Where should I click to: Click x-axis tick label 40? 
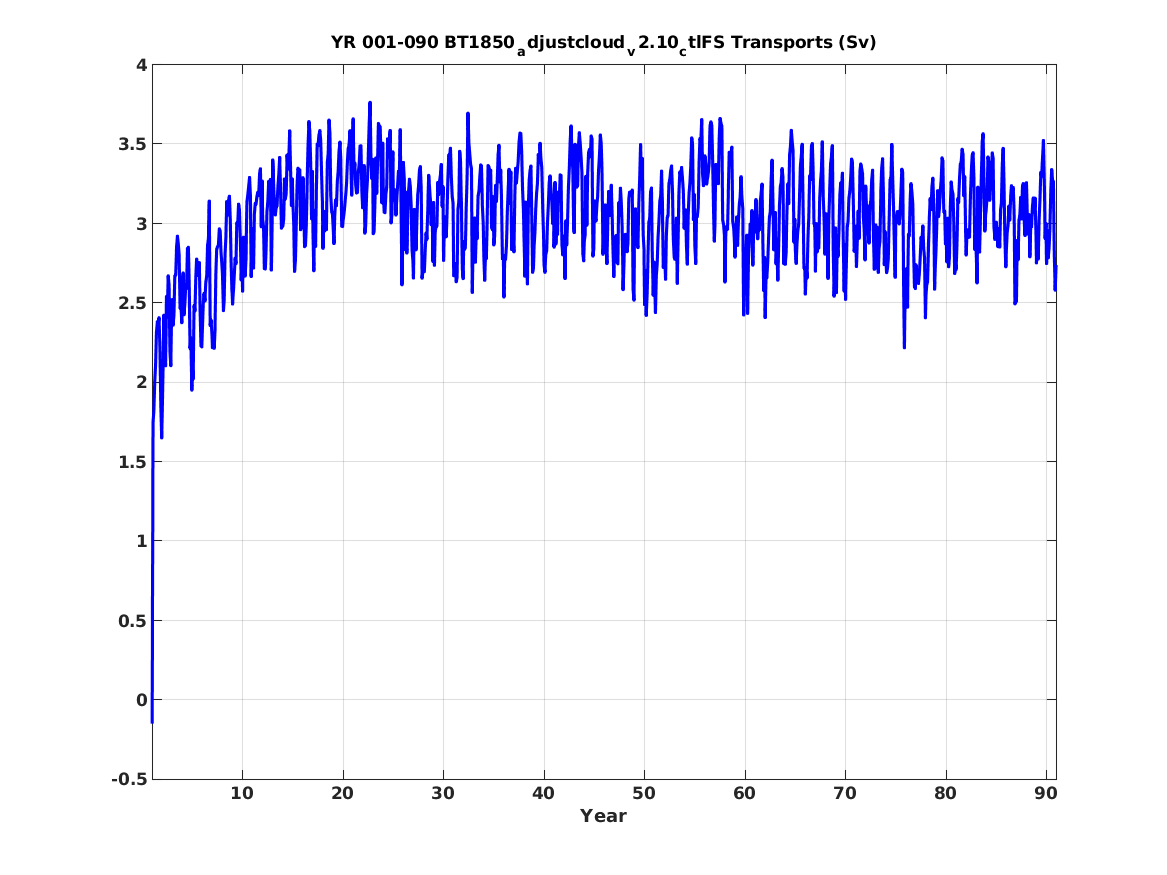click(543, 794)
